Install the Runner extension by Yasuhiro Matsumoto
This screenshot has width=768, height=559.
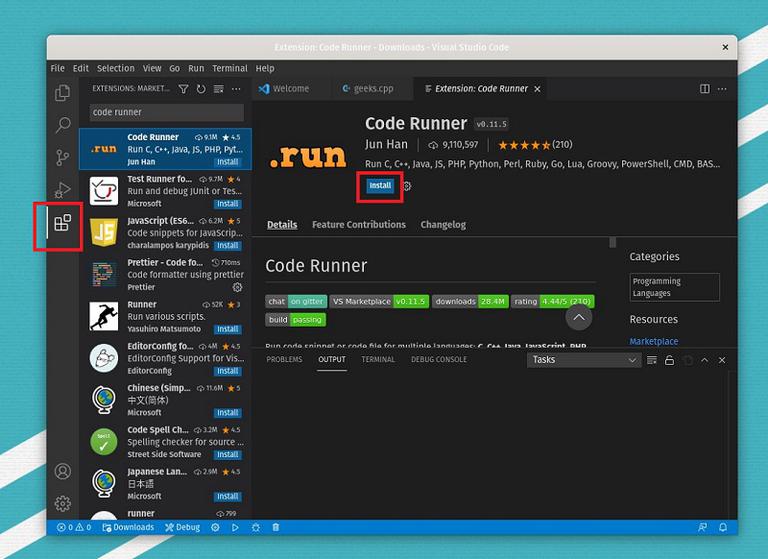228,329
